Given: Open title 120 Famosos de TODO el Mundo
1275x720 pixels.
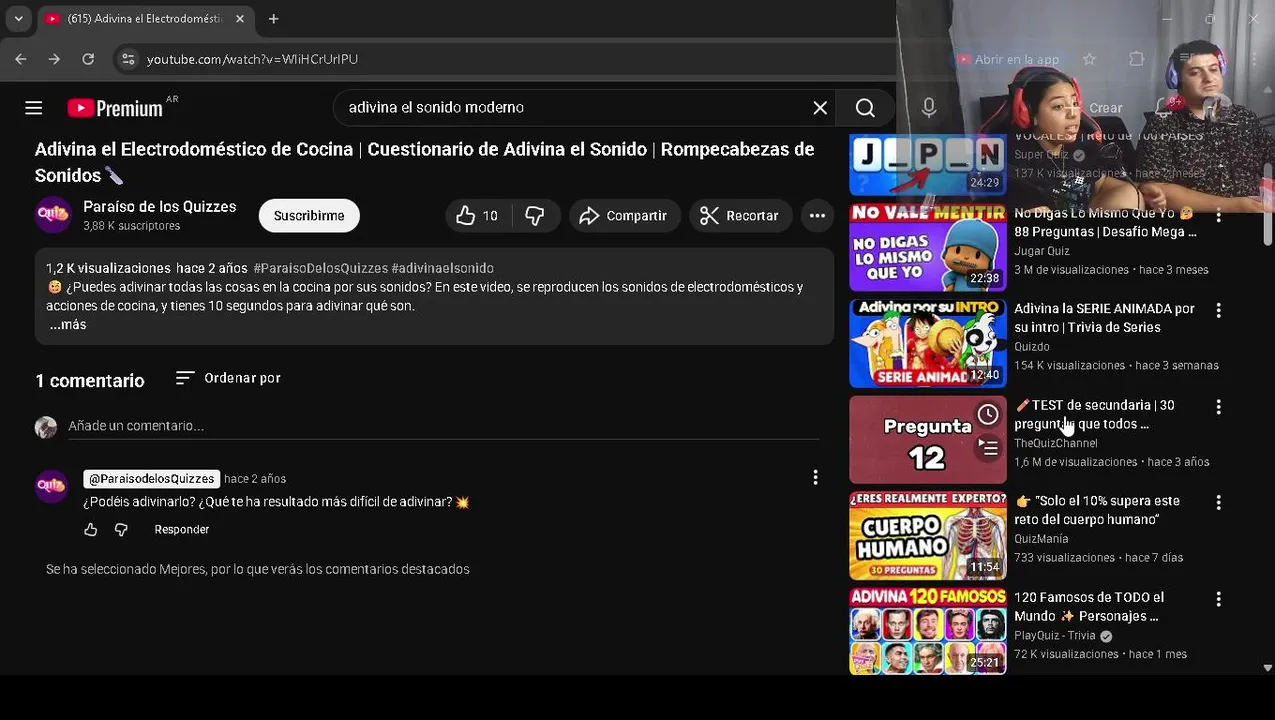Looking at the screenshot, I should coord(1089,606).
